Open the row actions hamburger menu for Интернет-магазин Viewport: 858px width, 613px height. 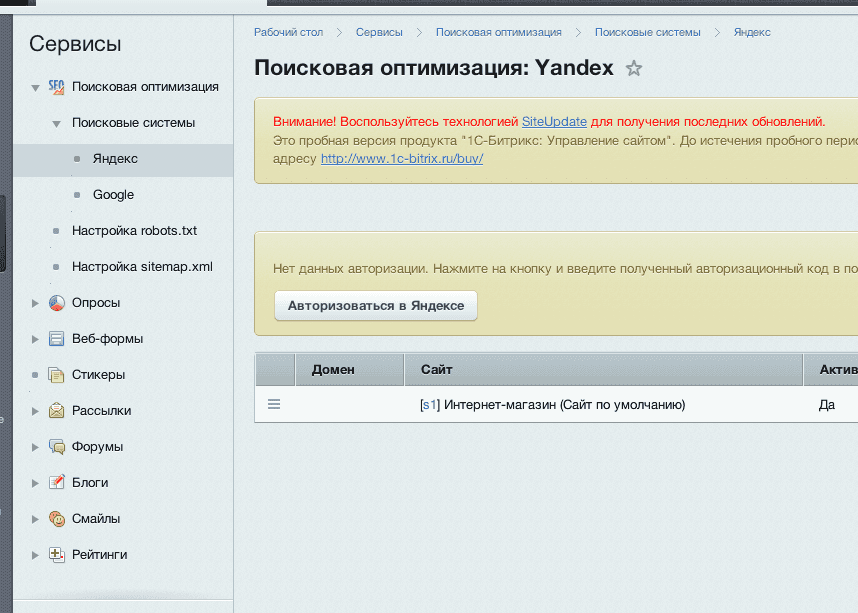click(x=274, y=404)
